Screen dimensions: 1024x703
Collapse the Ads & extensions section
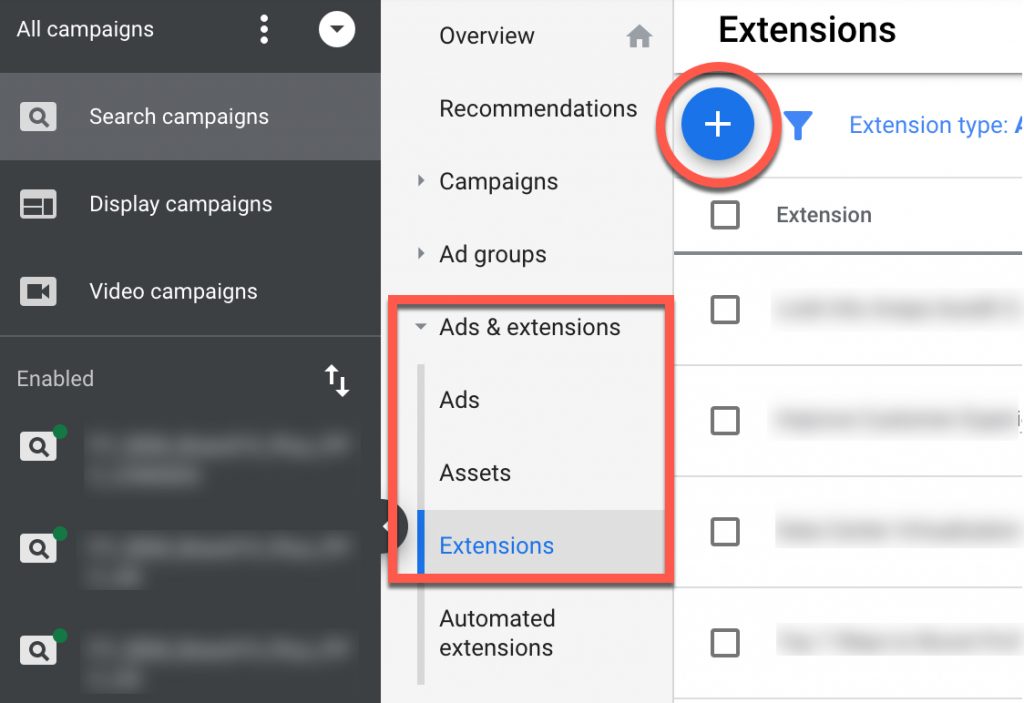tap(421, 326)
